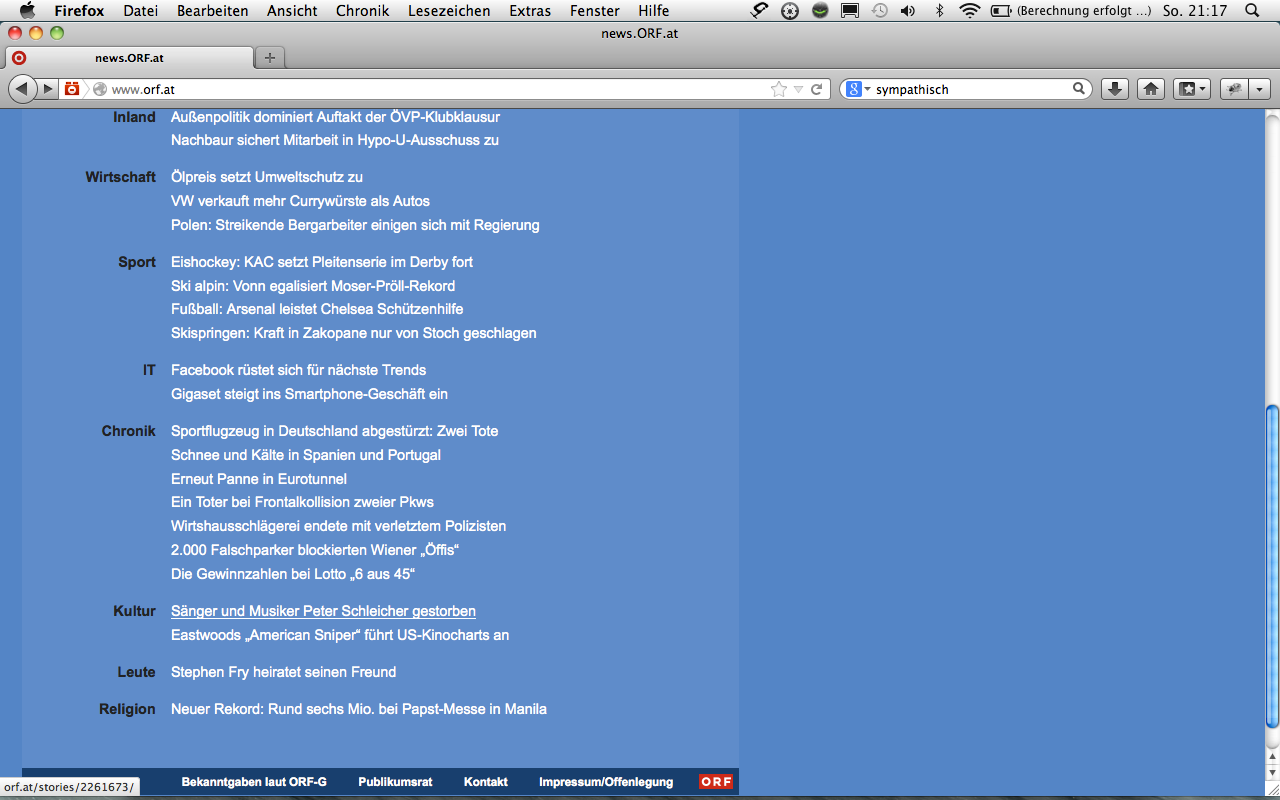
Task: Click the Kultur section label
Action: click(134, 611)
